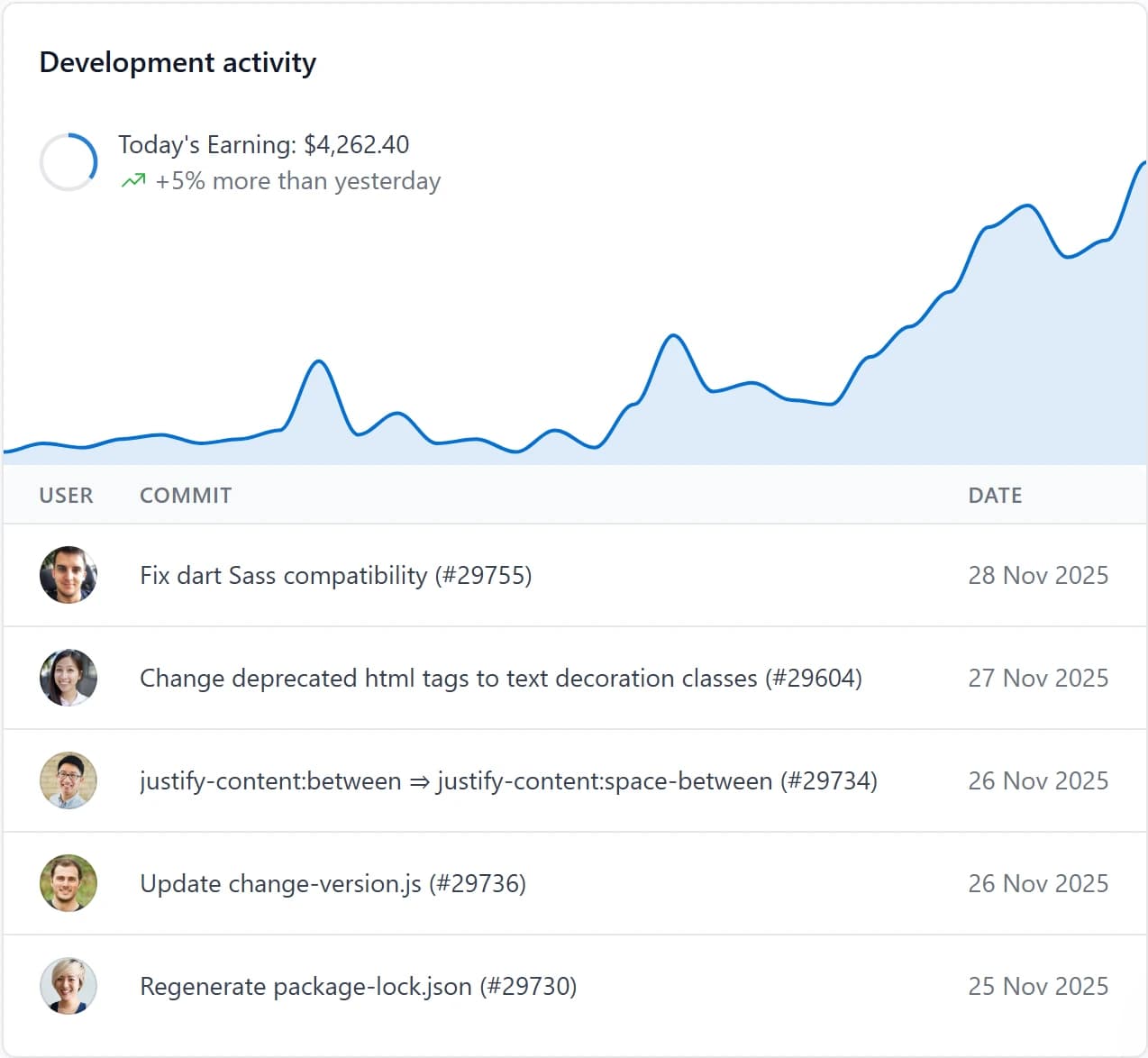Click the green upward trend icon
Viewport: 1148px width, 1058px height.
click(133, 180)
